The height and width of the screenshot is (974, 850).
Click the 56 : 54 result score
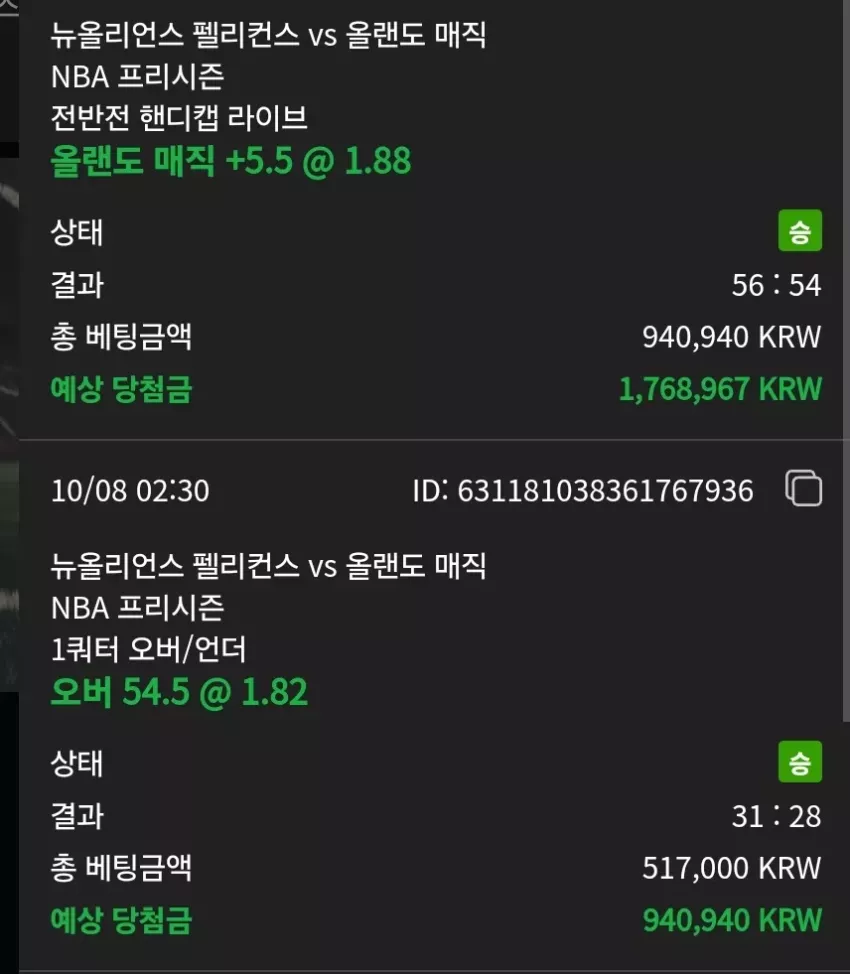click(776, 285)
